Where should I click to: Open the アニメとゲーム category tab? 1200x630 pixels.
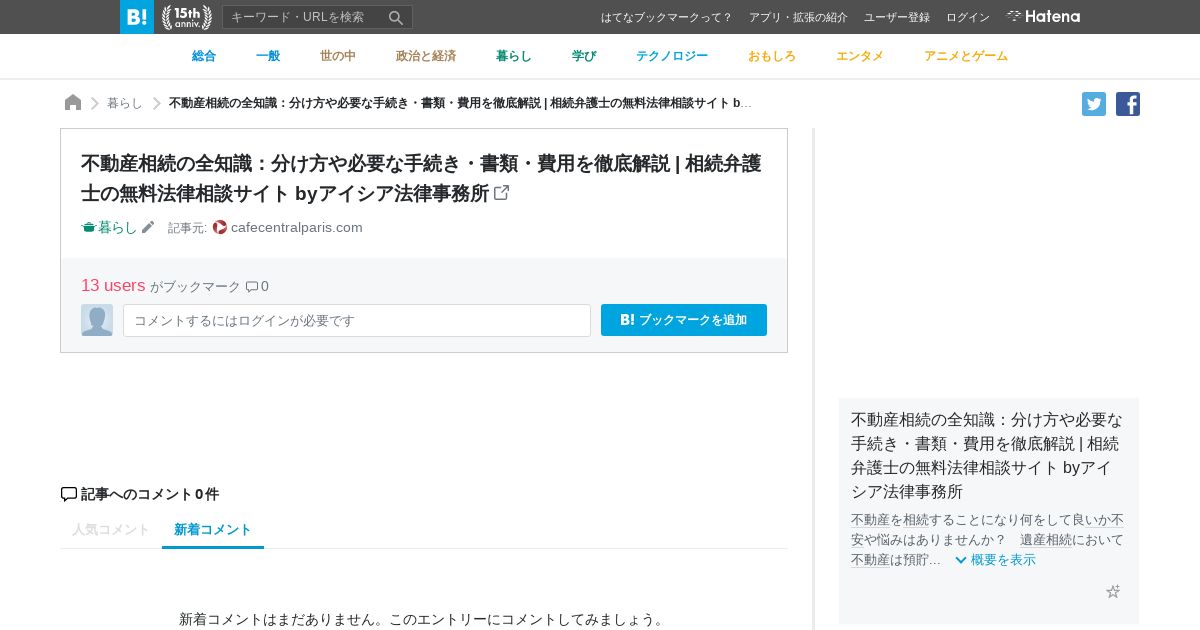coord(966,56)
